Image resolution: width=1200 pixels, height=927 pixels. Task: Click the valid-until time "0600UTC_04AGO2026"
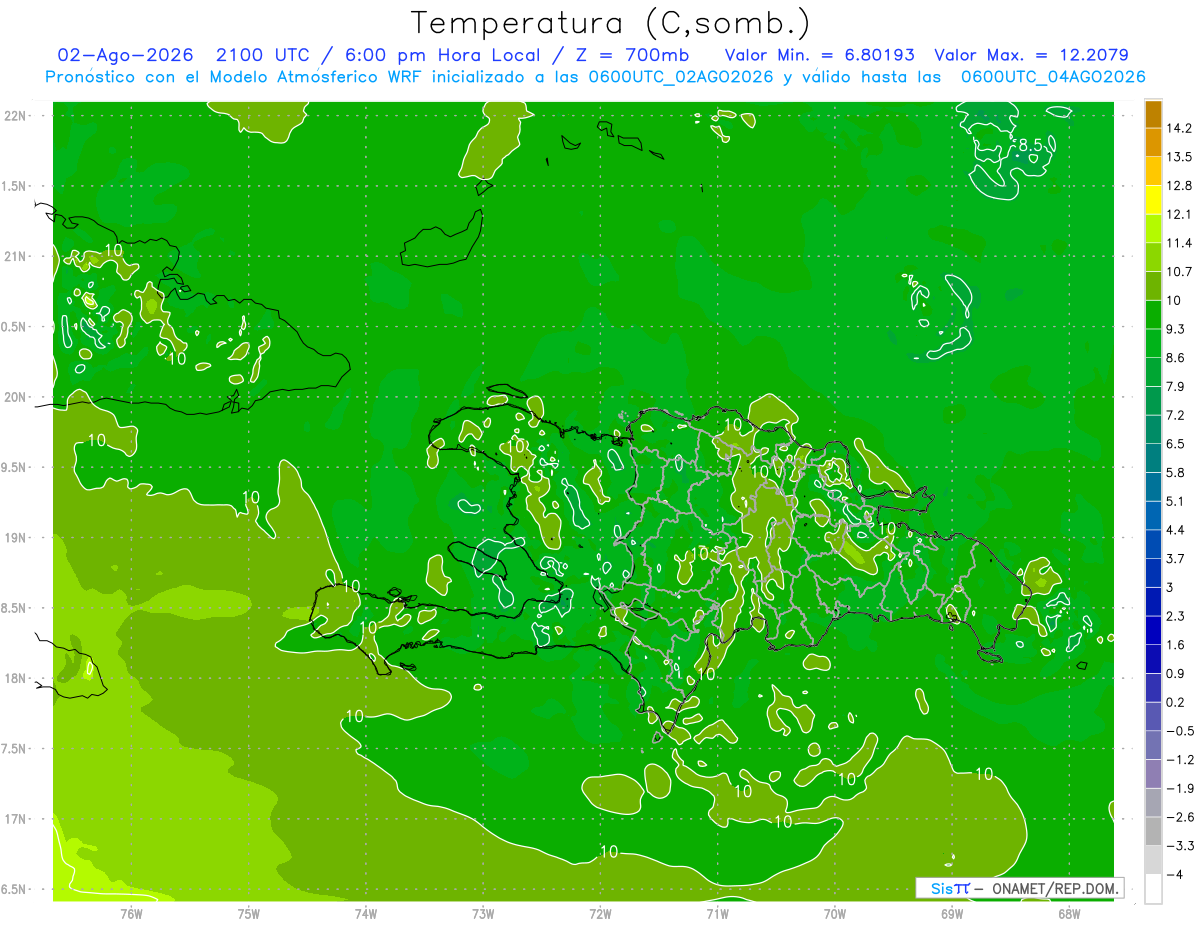click(x=1053, y=77)
